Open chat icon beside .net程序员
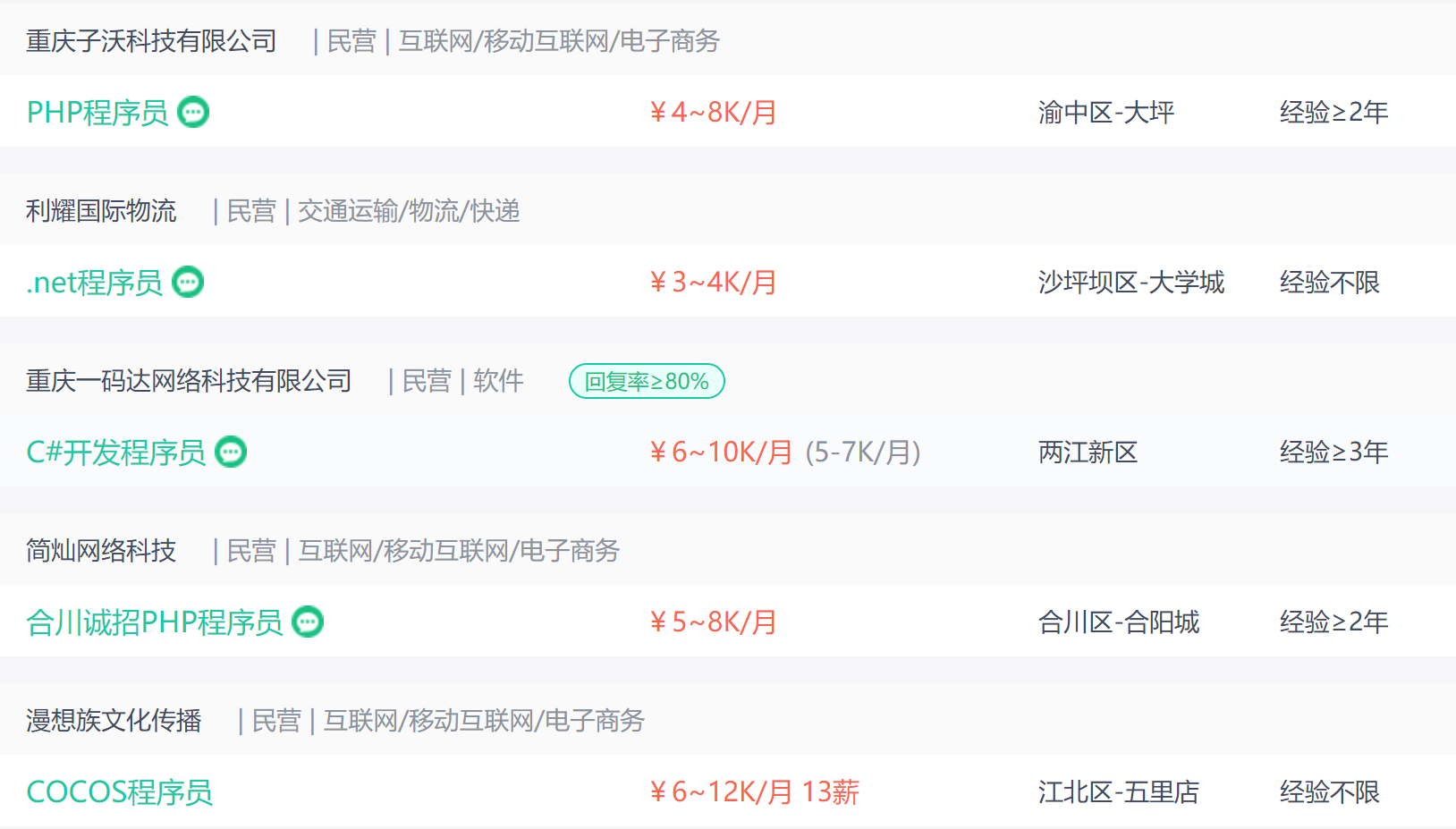This screenshot has height=829, width=1456. pos(188,282)
